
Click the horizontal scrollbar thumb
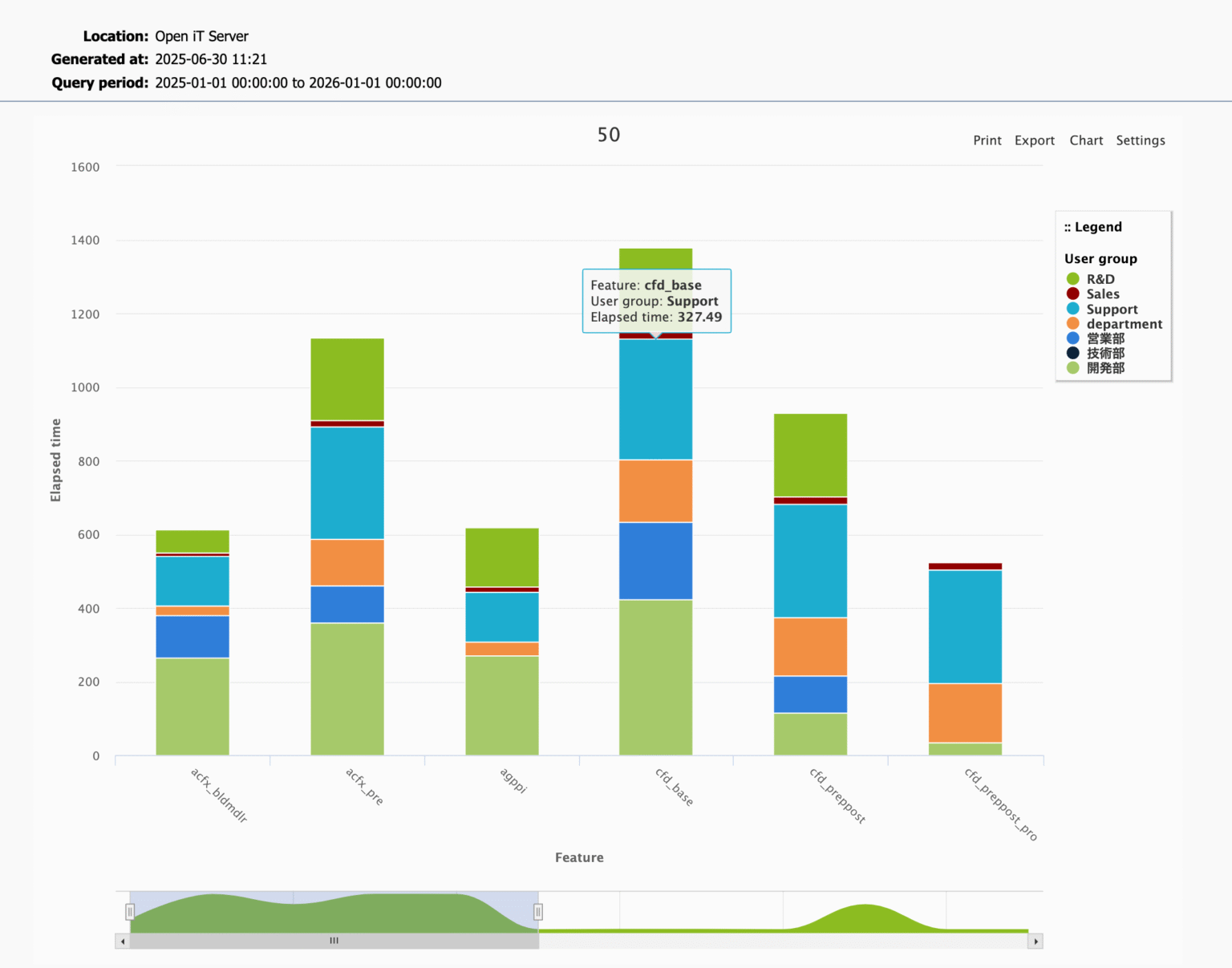pyautogui.click(x=334, y=942)
